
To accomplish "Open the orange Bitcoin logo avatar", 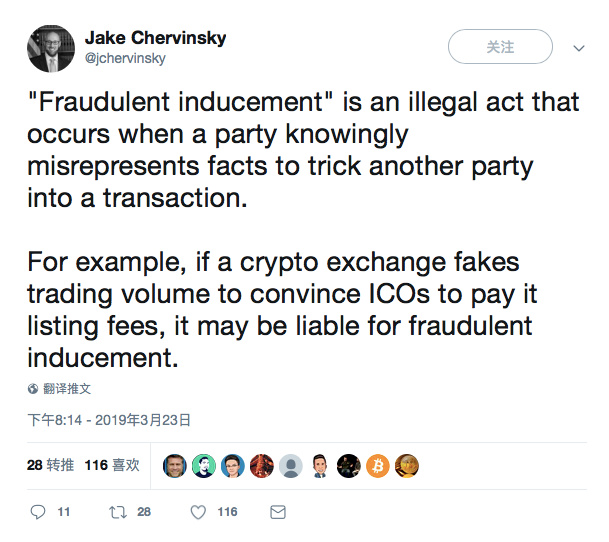I will click(x=378, y=465).
